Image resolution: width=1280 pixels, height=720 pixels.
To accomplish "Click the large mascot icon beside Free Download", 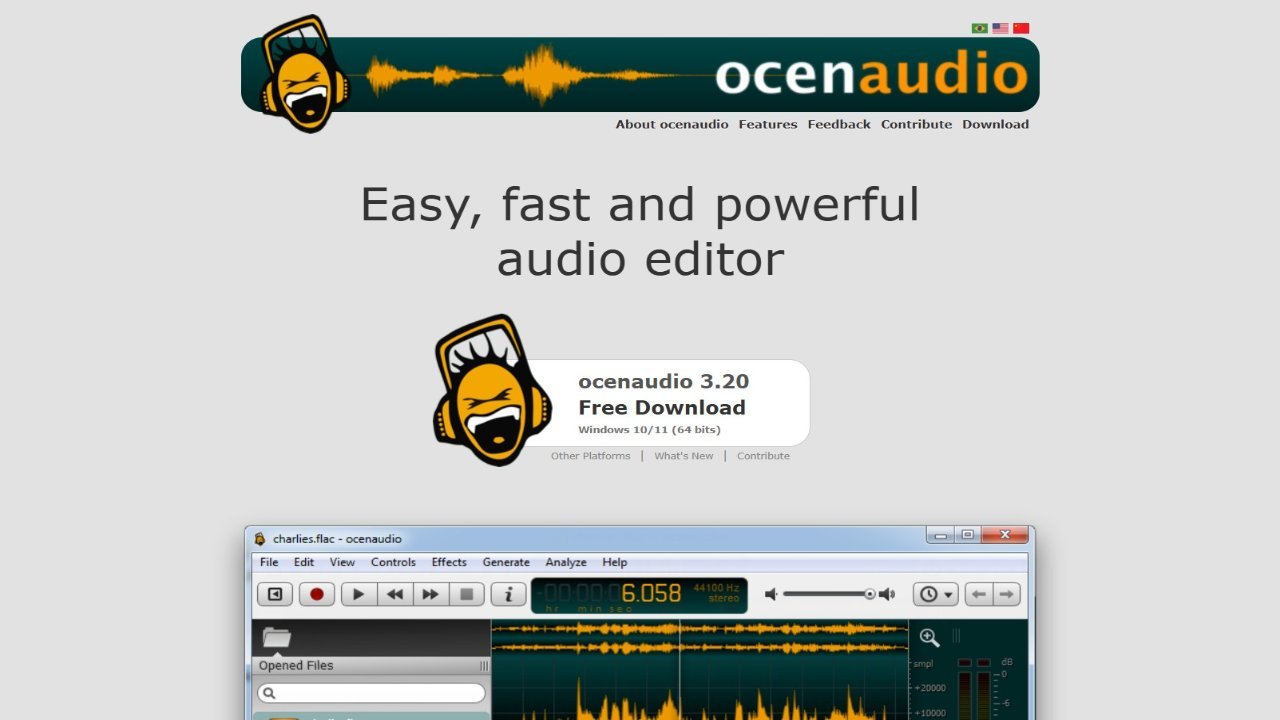I will [x=491, y=390].
